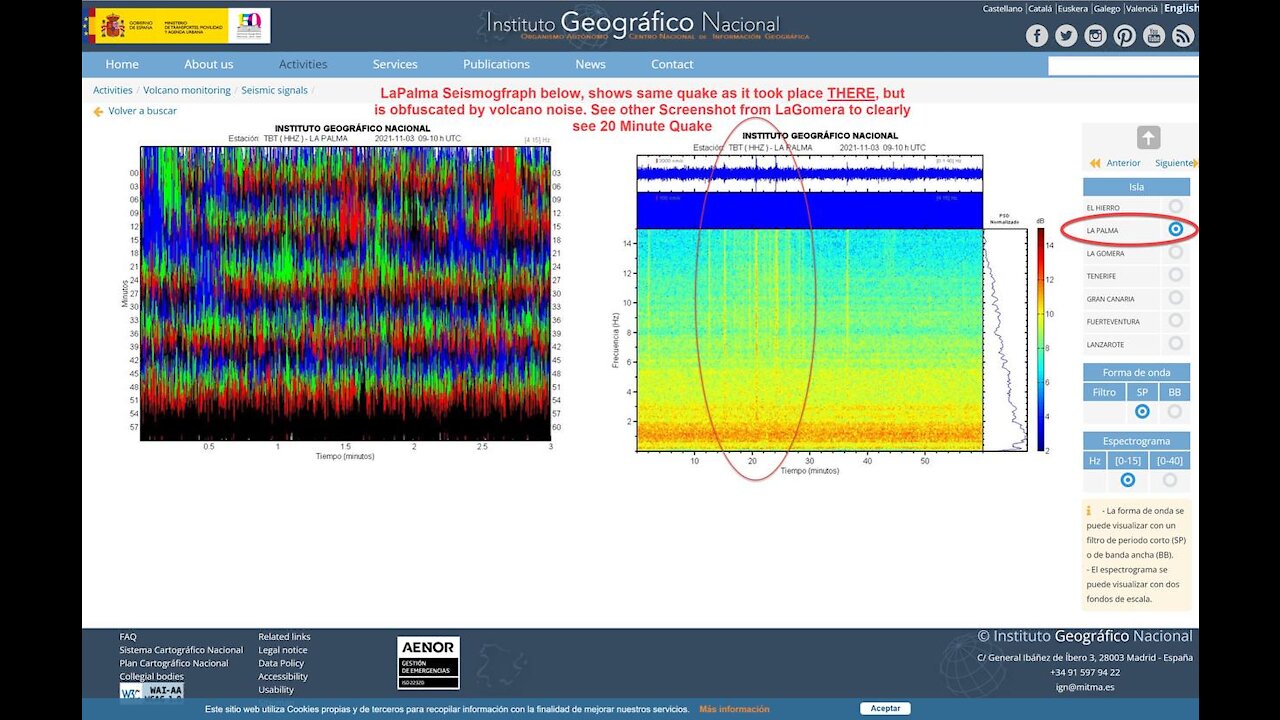The image size is (1280, 720).
Task: Click the orange arrow beside Volver a buscar
Action: [98, 112]
